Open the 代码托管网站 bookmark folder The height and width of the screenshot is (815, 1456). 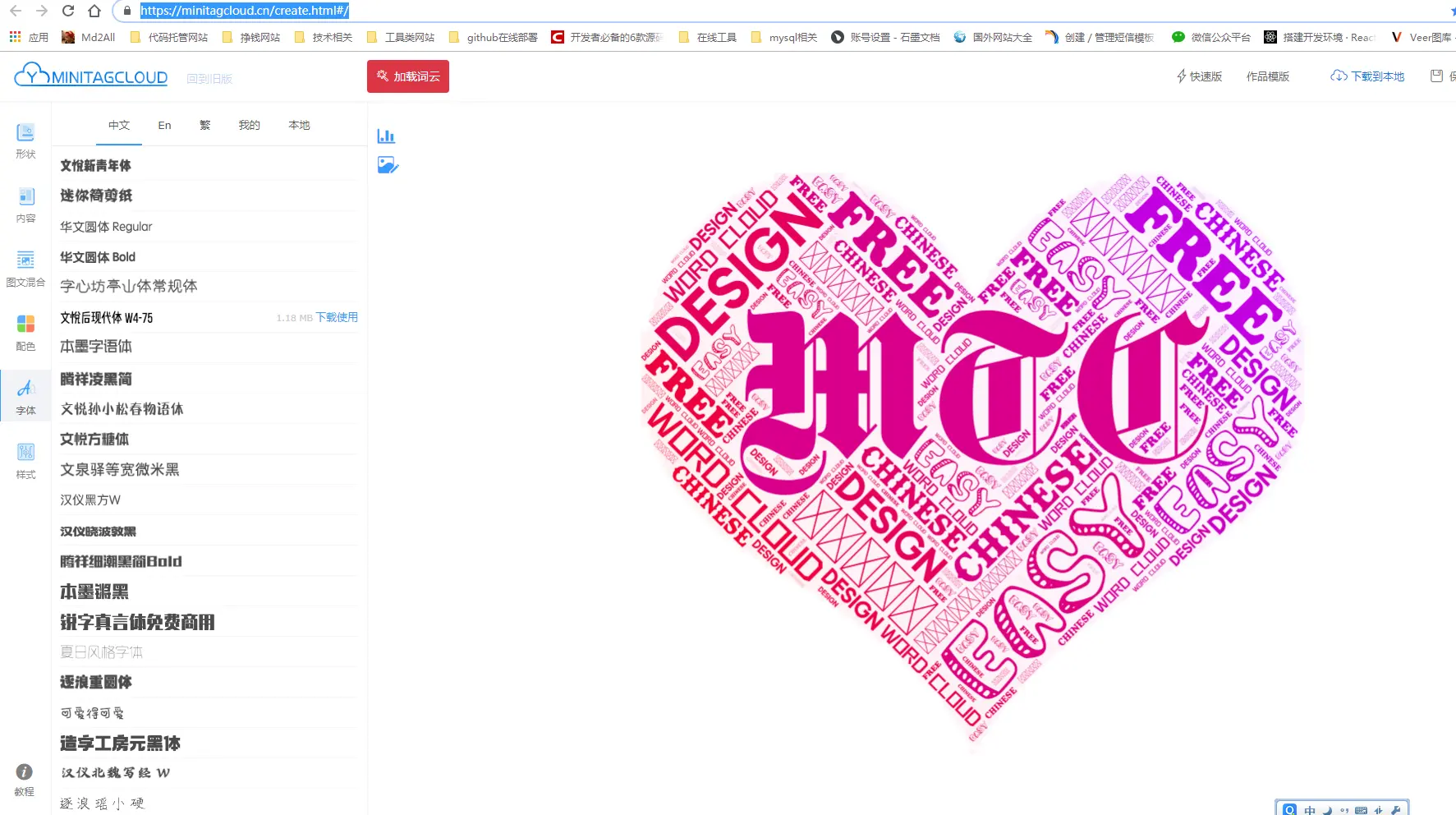click(x=169, y=37)
